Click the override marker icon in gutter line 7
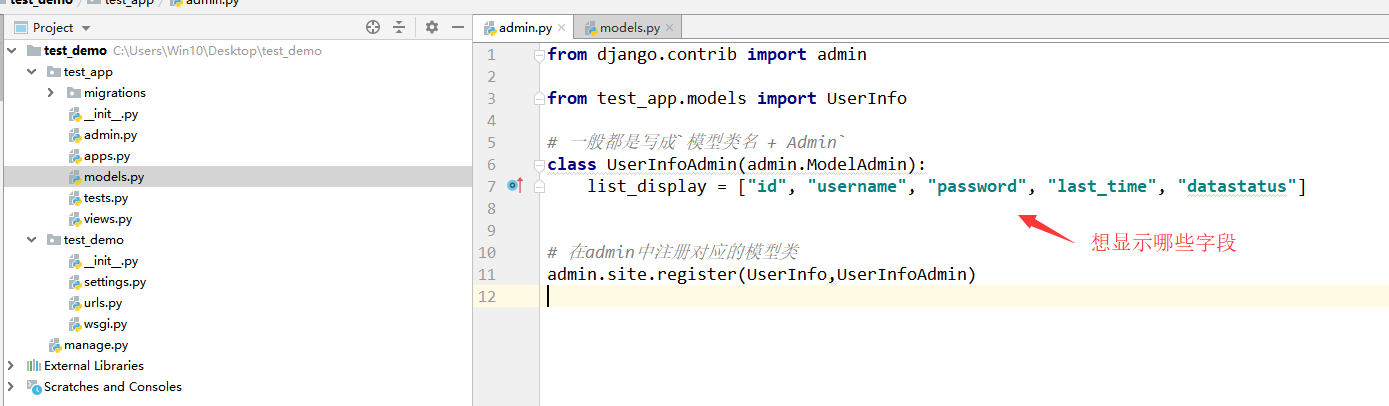Screen dimensions: 1389x406 pyautogui.click(x=515, y=186)
